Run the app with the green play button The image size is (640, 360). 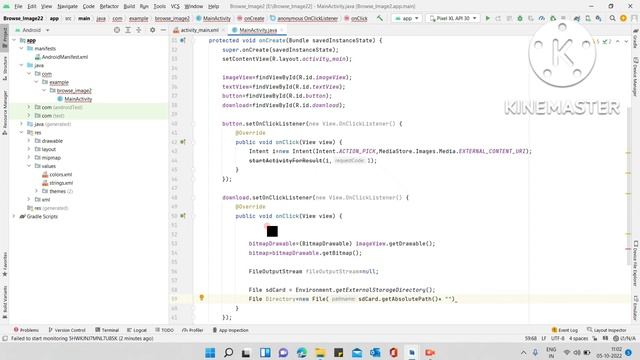coord(487,18)
